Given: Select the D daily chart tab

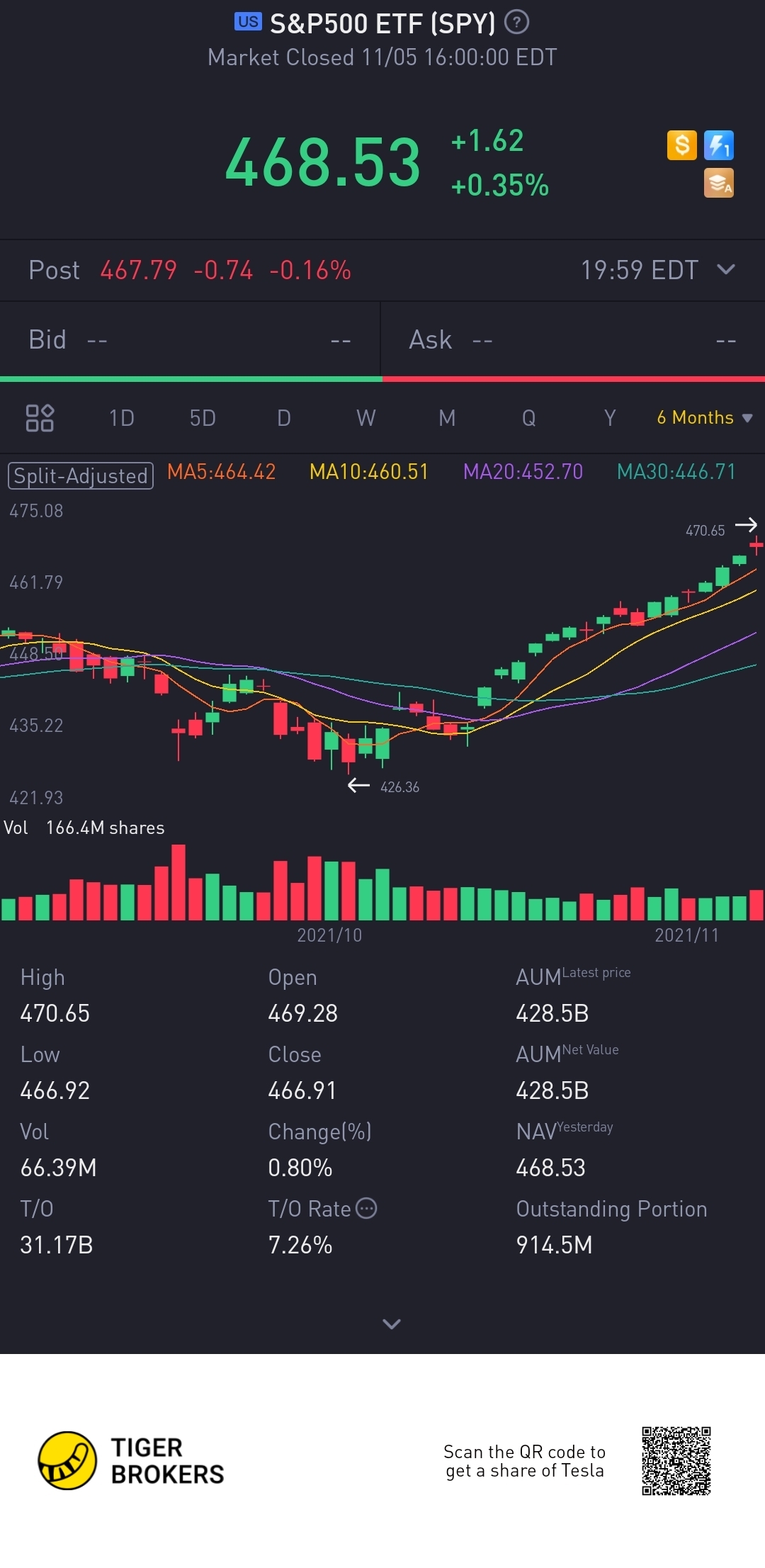Looking at the screenshot, I should point(284,418).
